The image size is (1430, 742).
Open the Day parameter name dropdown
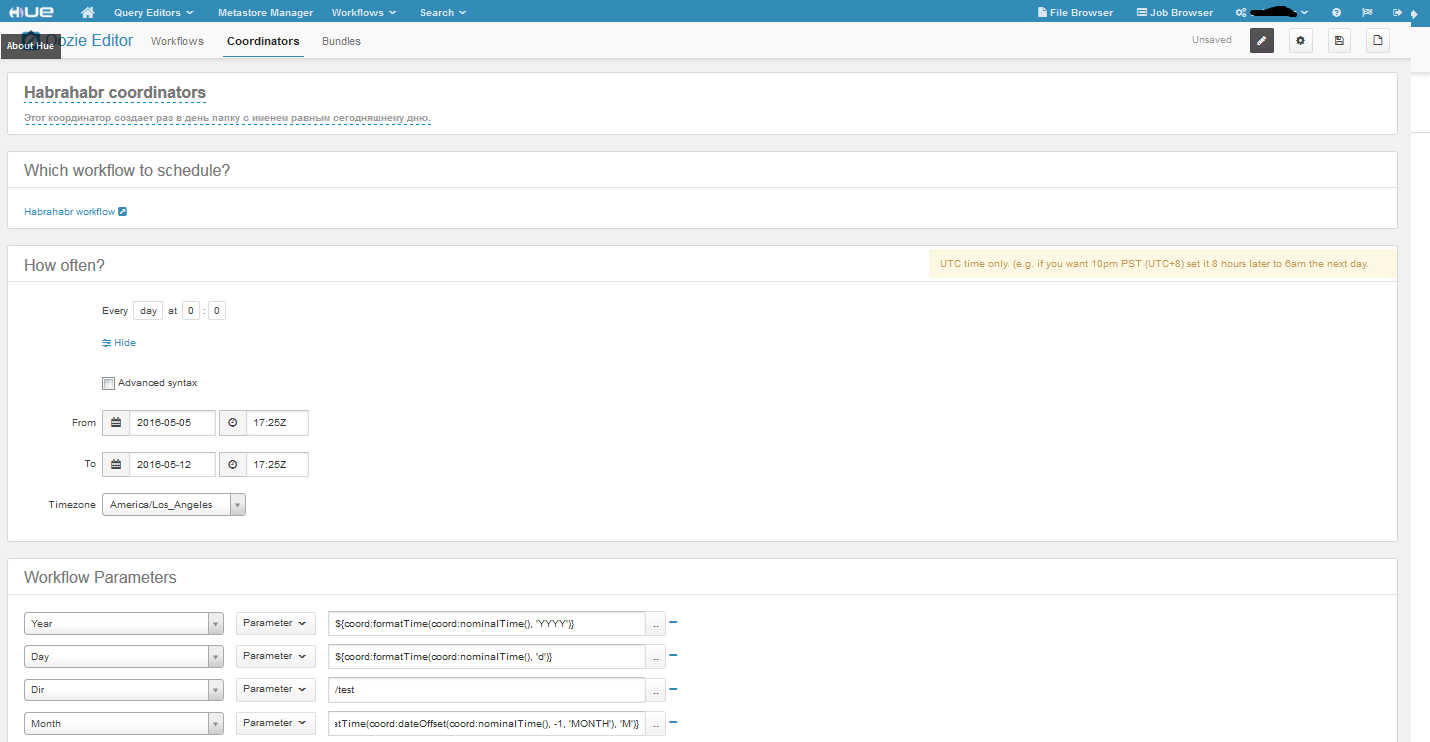124,657
